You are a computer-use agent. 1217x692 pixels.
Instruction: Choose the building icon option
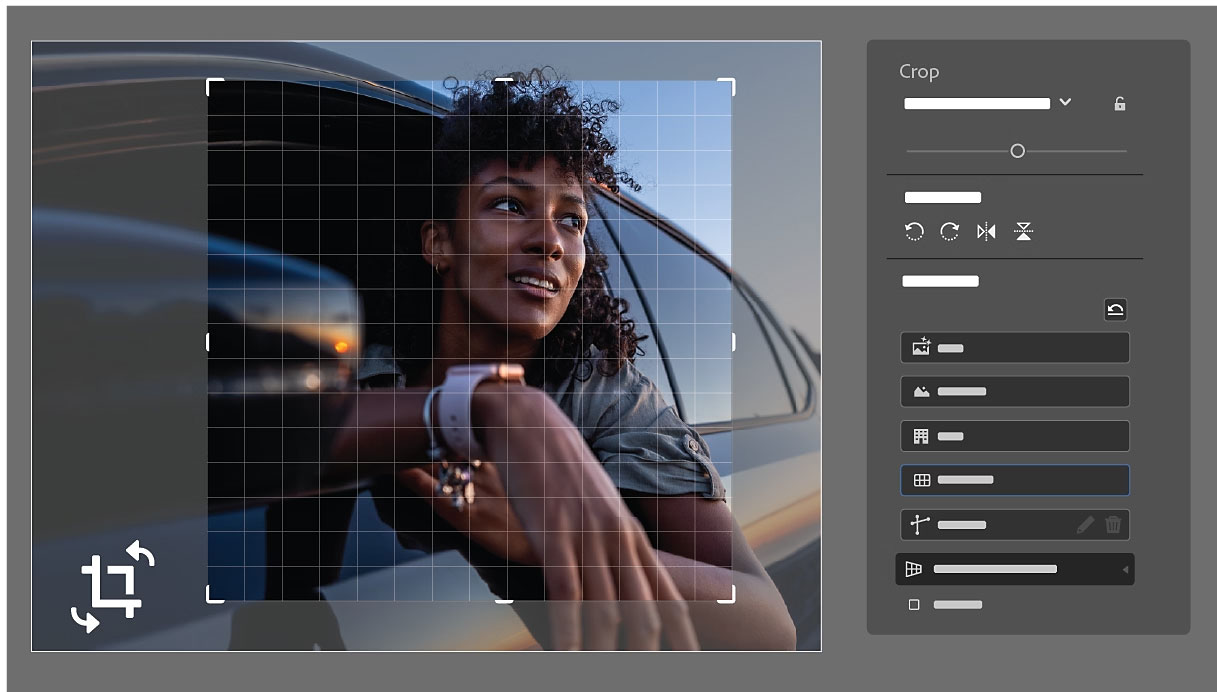(x=1014, y=436)
